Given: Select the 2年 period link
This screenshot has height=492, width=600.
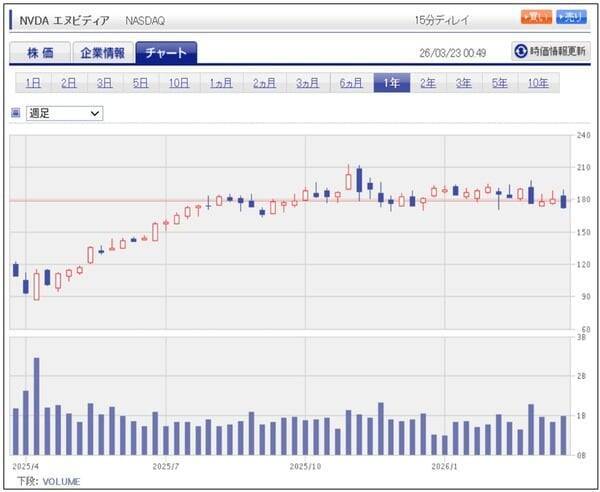Looking at the screenshot, I should click(x=428, y=83).
